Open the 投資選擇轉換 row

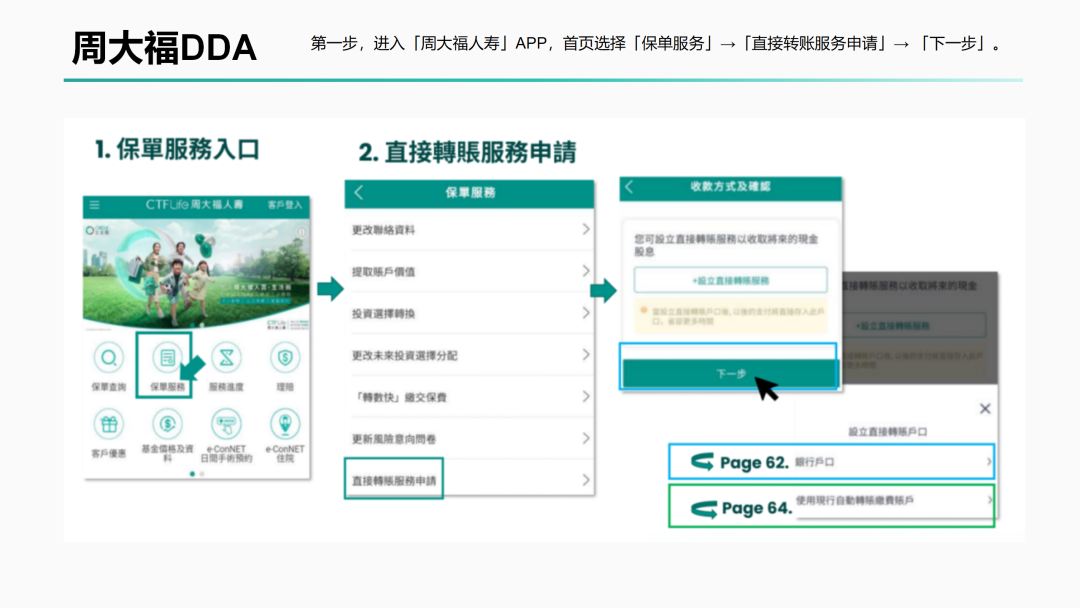(469, 314)
